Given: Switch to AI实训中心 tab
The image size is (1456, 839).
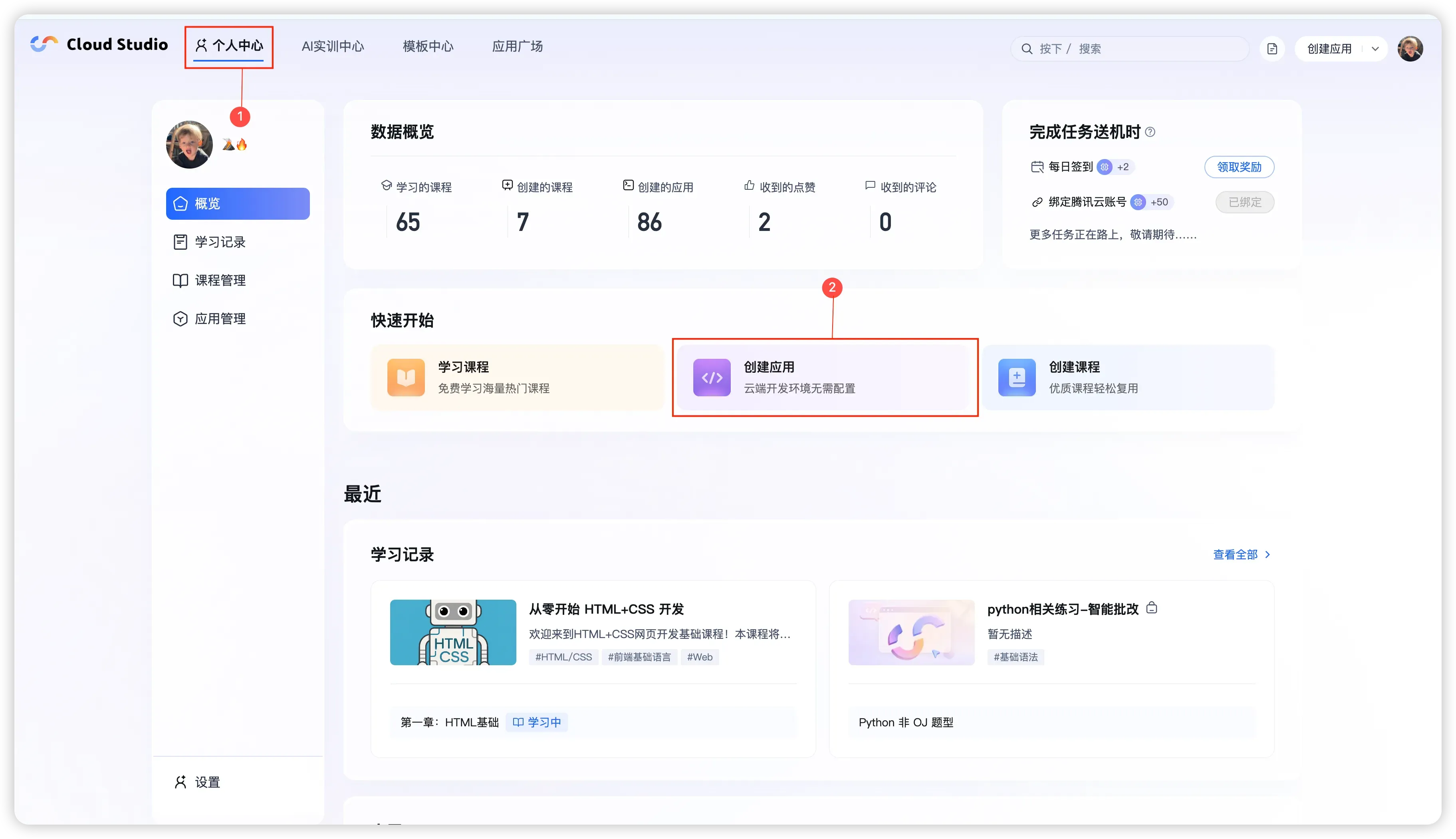Looking at the screenshot, I should tap(332, 46).
